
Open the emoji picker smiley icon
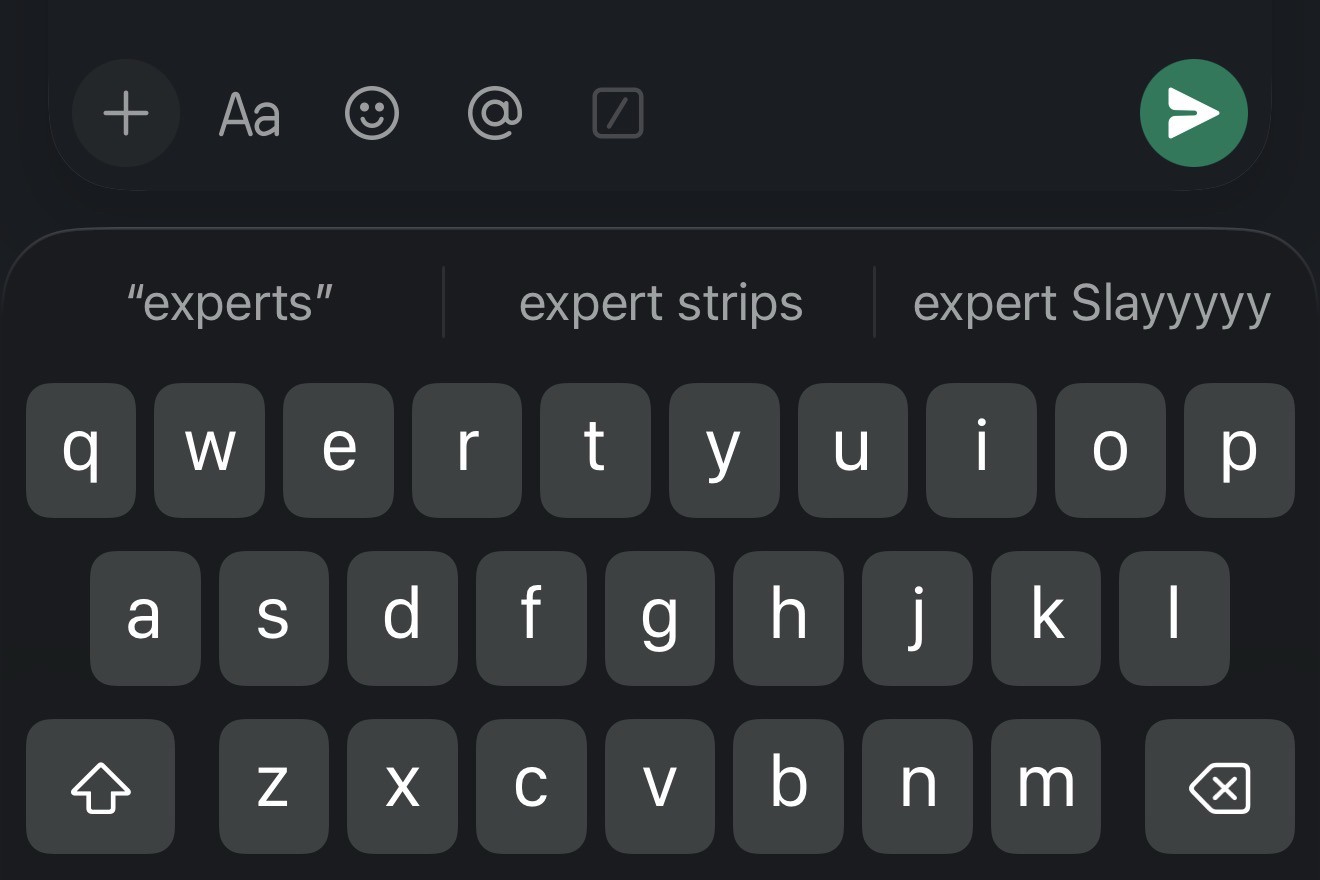372,114
